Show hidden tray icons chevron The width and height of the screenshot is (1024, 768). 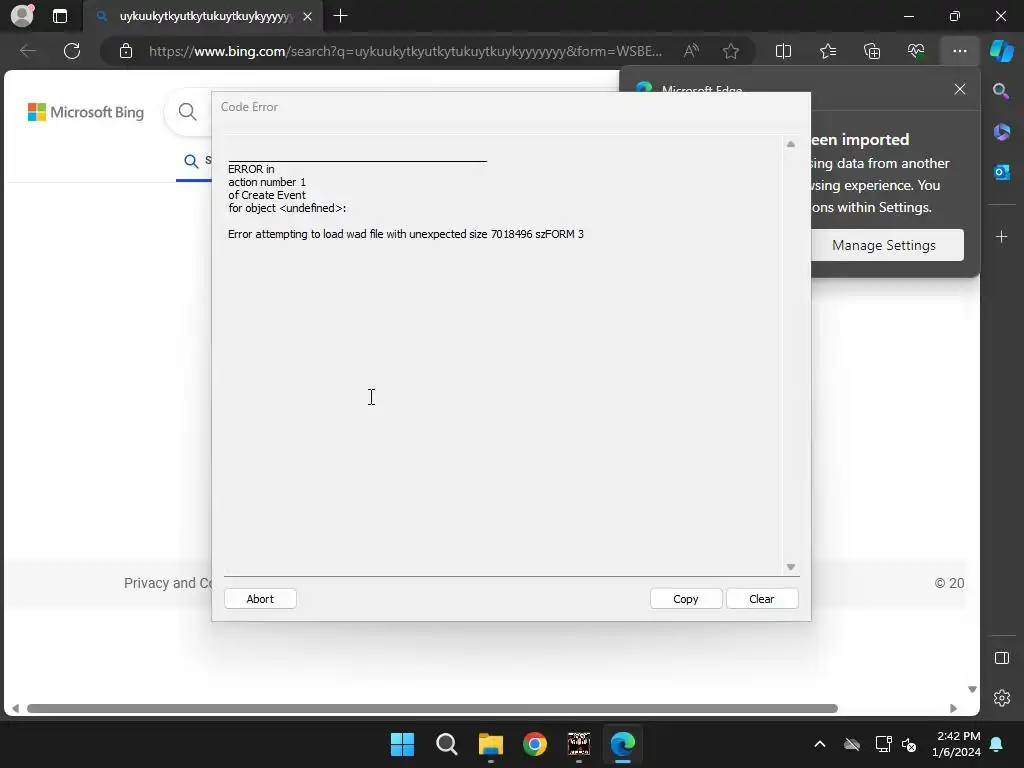coord(820,744)
